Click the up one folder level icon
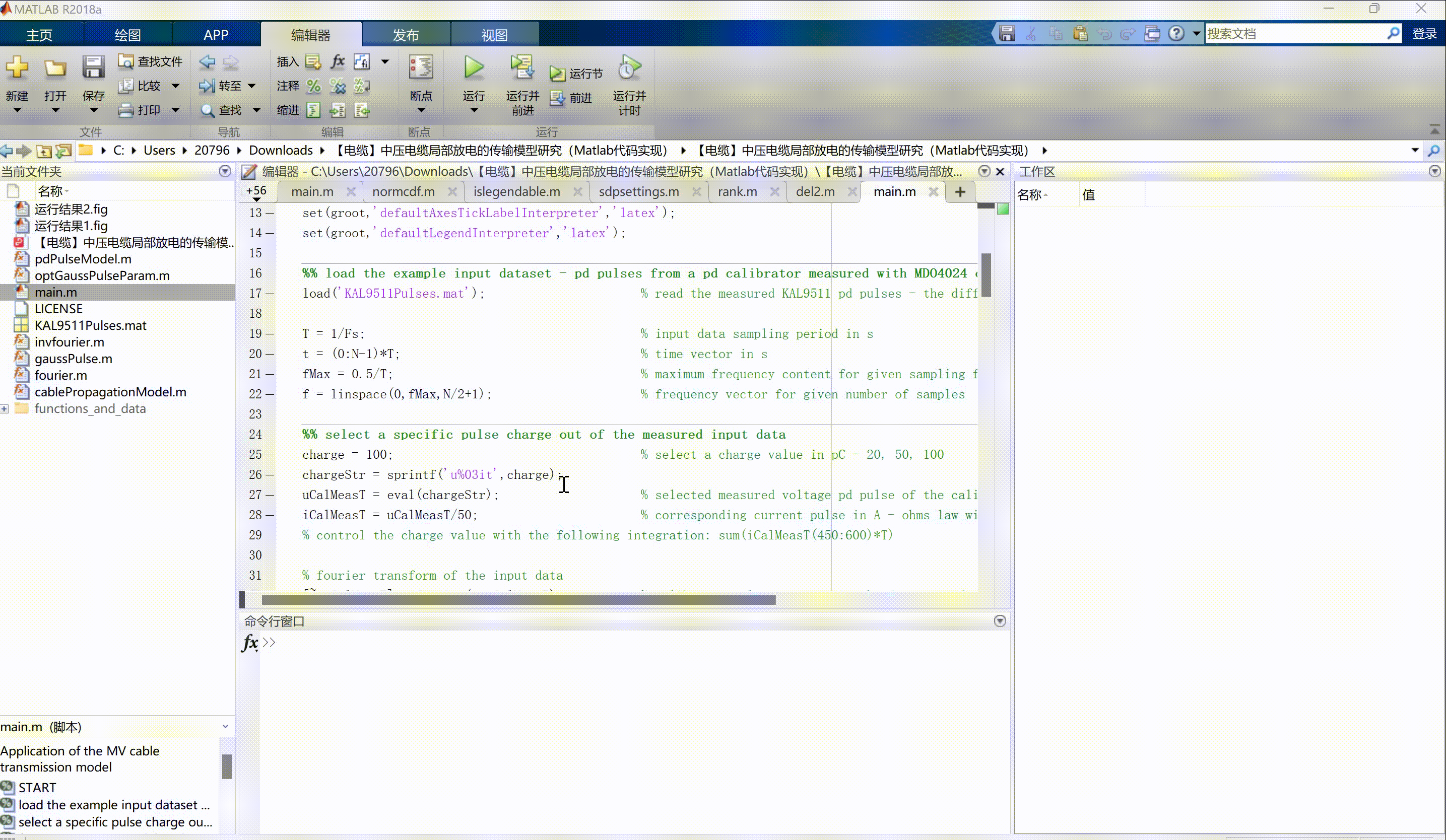Image resolution: width=1446 pixels, height=840 pixels. [x=44, y=151]
